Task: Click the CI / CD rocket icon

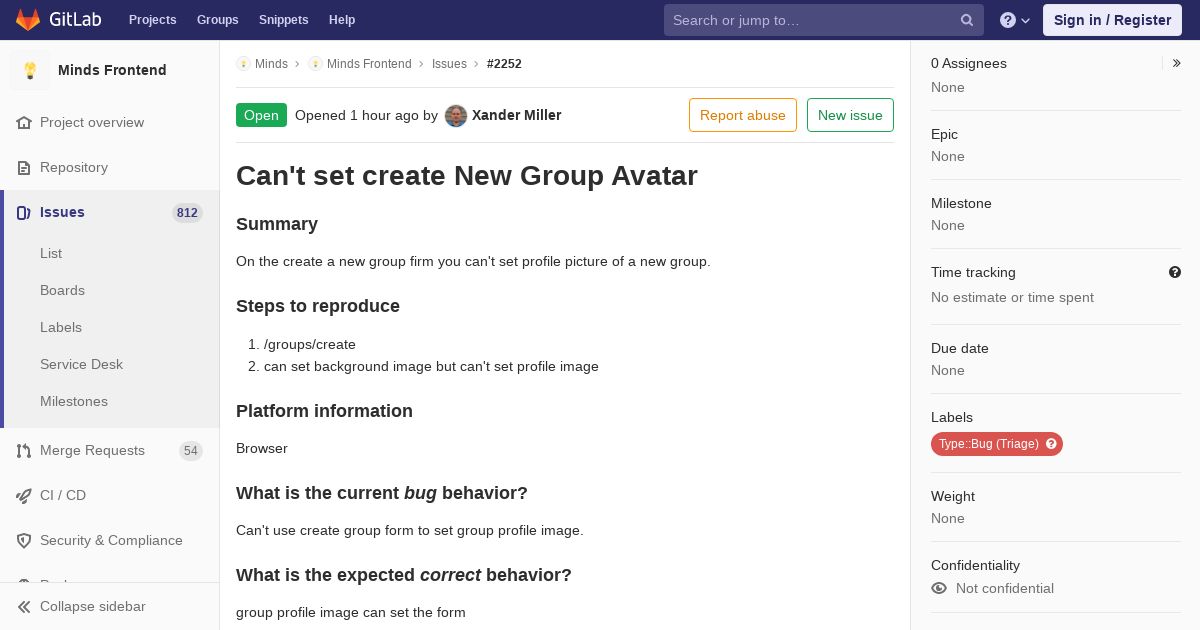Action: [24, 495]
